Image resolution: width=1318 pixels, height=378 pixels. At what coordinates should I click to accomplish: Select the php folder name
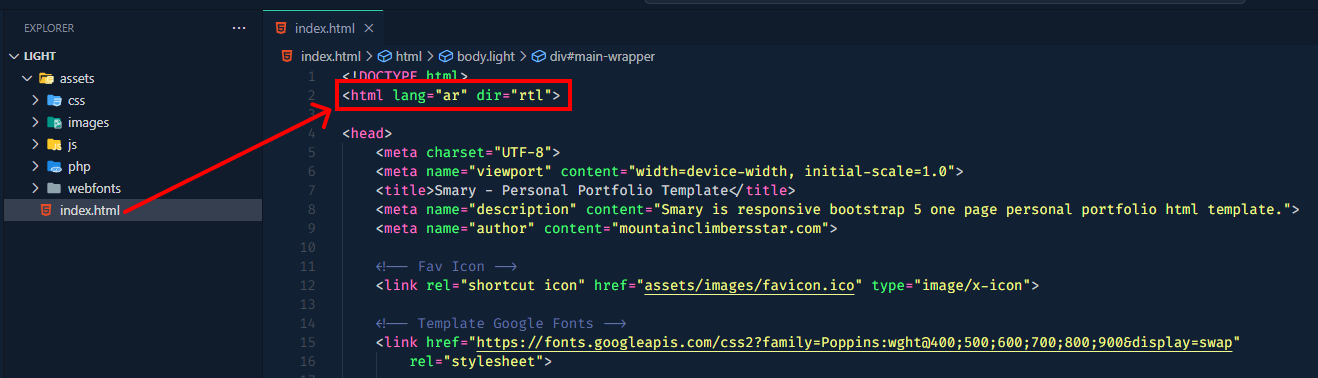79,166
